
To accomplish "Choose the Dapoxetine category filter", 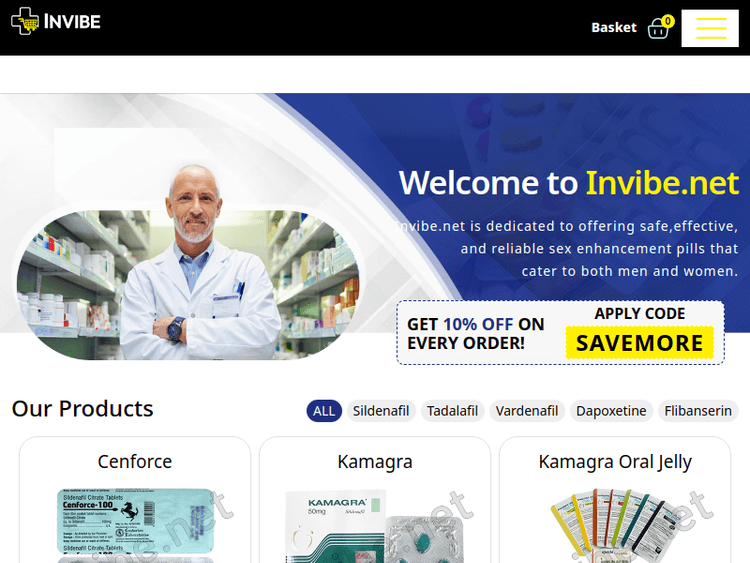I will pos(610,411).
